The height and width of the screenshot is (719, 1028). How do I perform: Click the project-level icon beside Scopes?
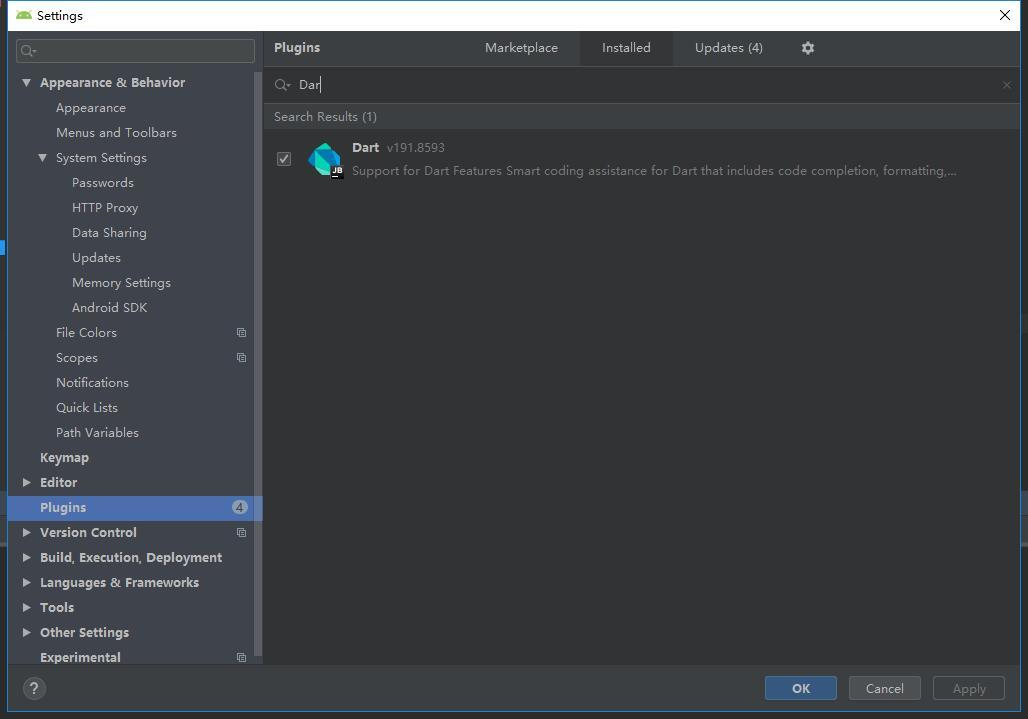[241, 358]
